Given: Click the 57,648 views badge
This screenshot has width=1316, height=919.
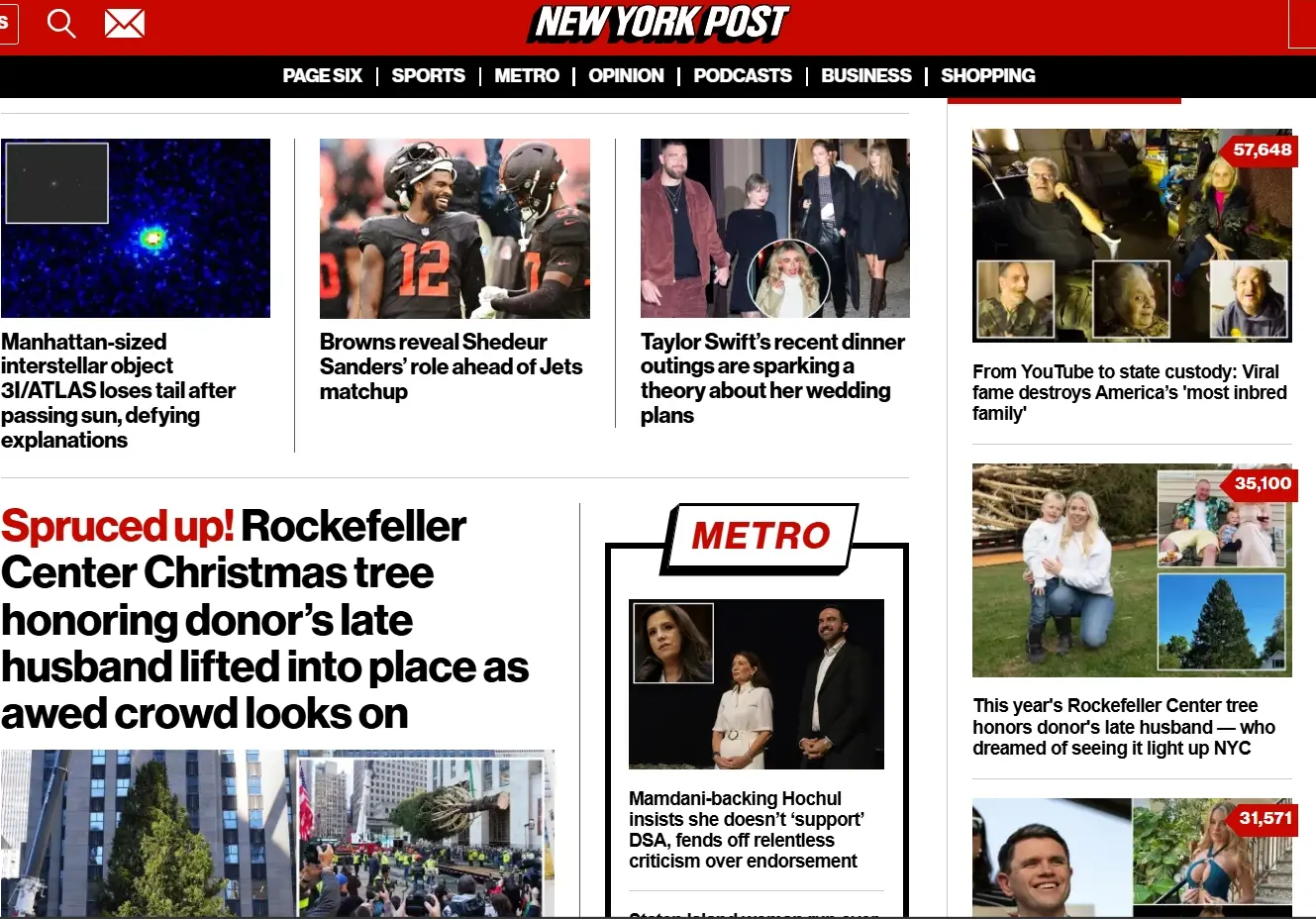Looking at the screenshot, I should tap(1262, 151).
